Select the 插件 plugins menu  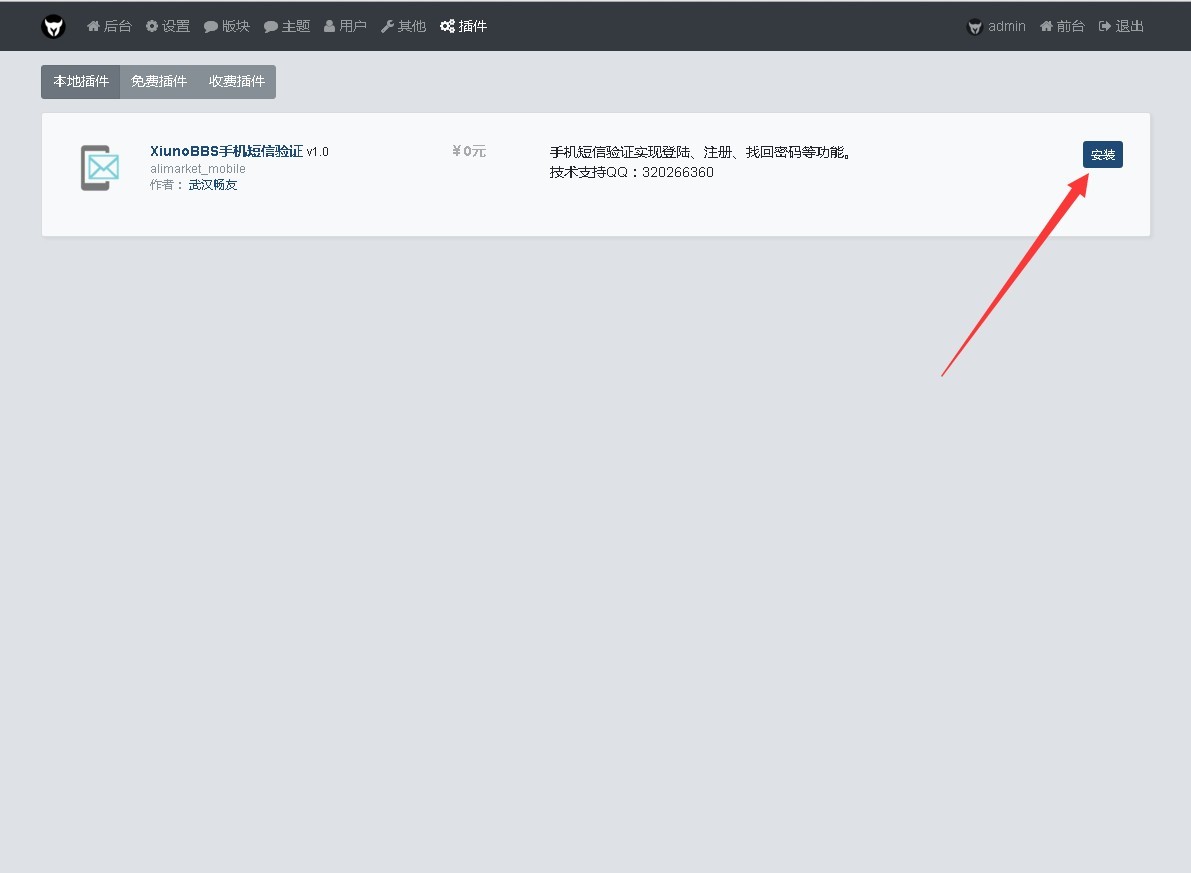tap(464, 27)
